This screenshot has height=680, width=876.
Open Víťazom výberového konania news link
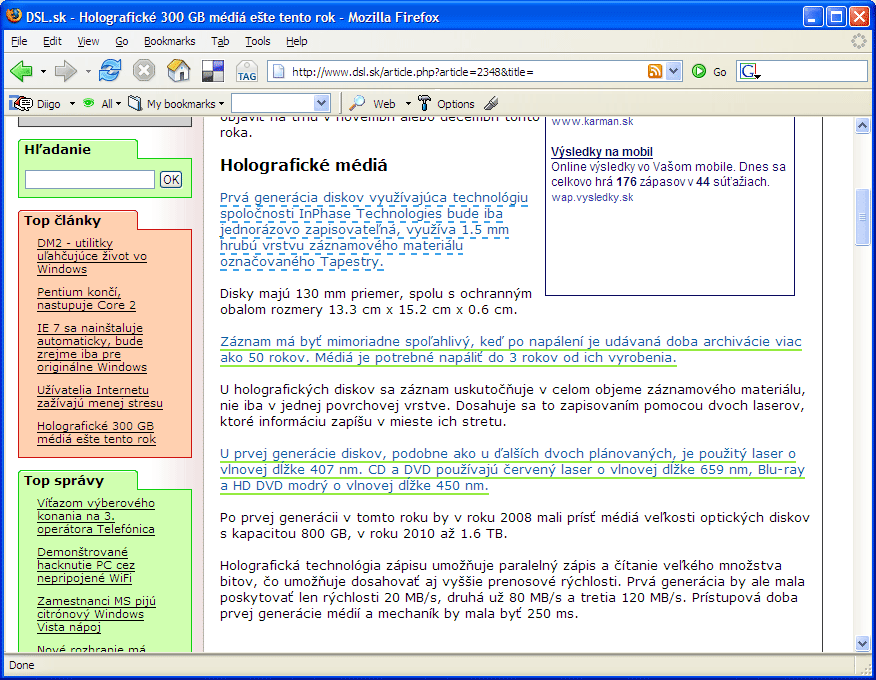(96, 516)
